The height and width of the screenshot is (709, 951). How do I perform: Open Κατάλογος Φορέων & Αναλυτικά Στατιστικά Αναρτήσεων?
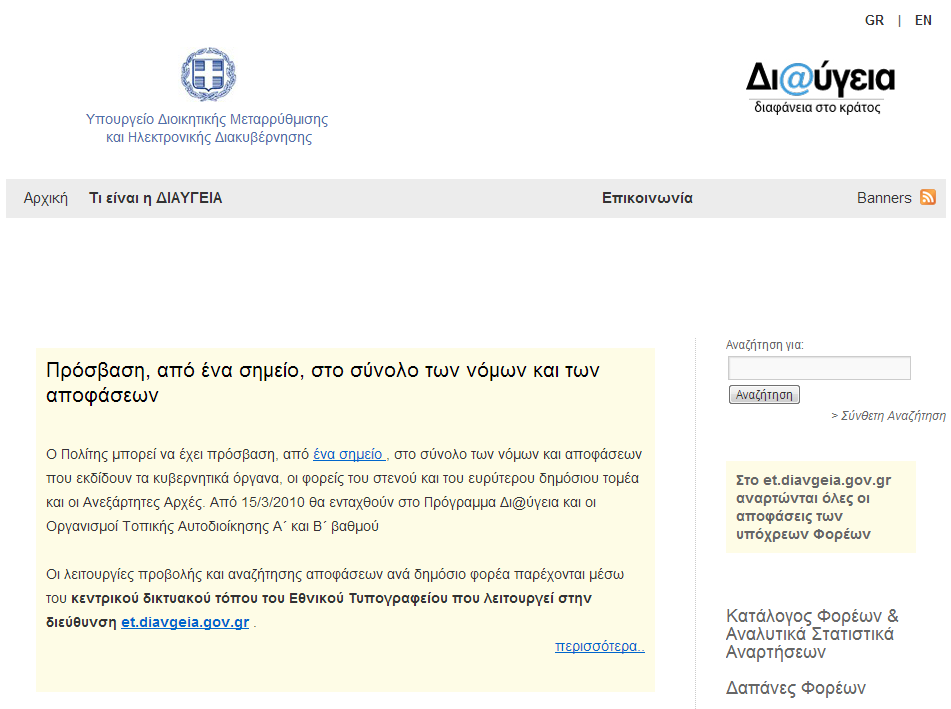(x=811, y=634)
